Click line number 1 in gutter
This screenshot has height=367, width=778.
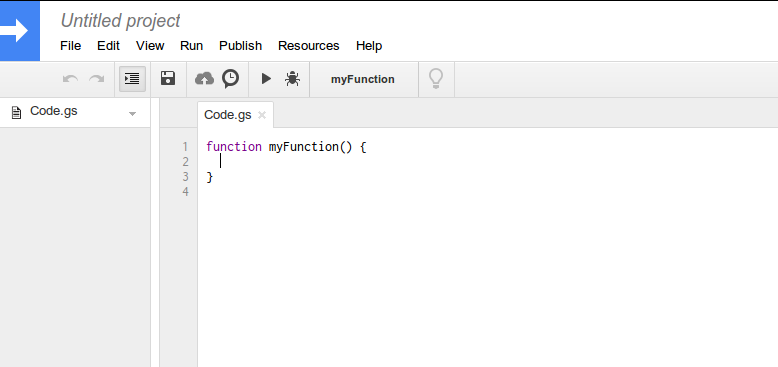186,147
